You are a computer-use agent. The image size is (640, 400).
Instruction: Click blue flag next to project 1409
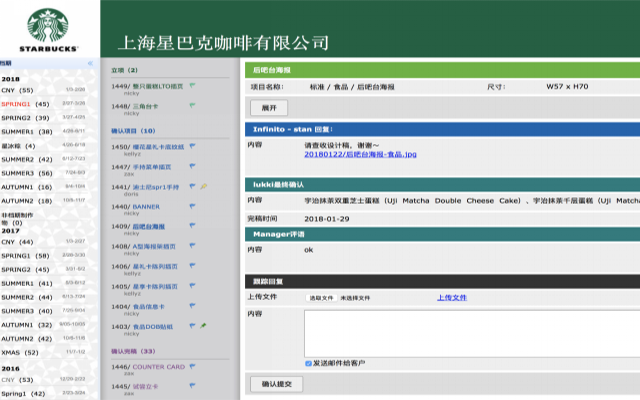(x=192, y=226)
